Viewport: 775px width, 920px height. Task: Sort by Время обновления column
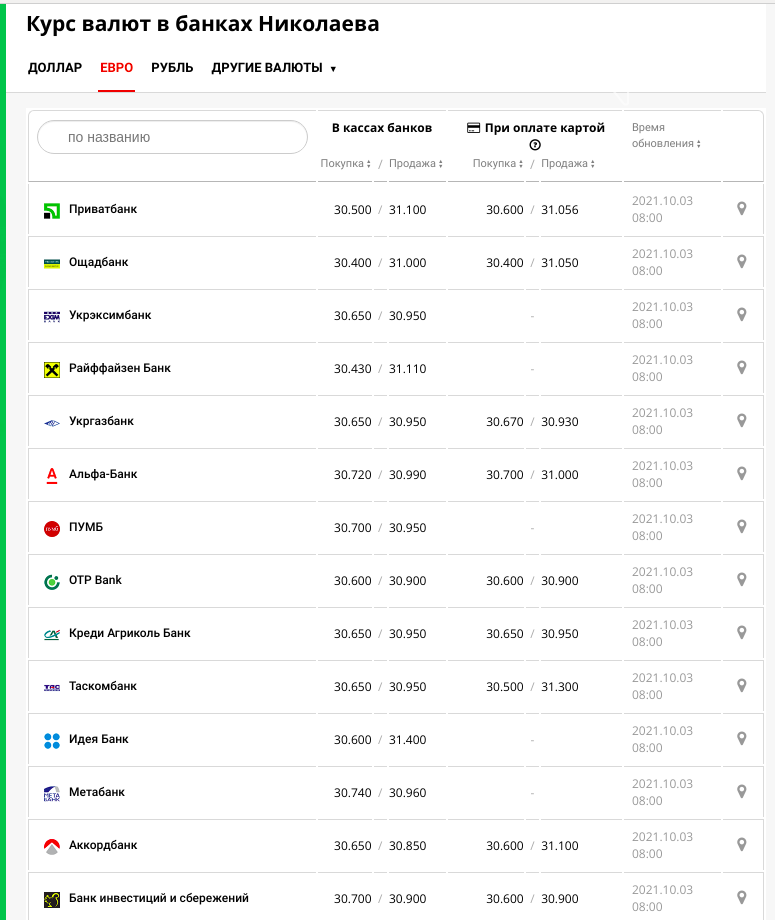pyautogui.click(x=666, y=136)
